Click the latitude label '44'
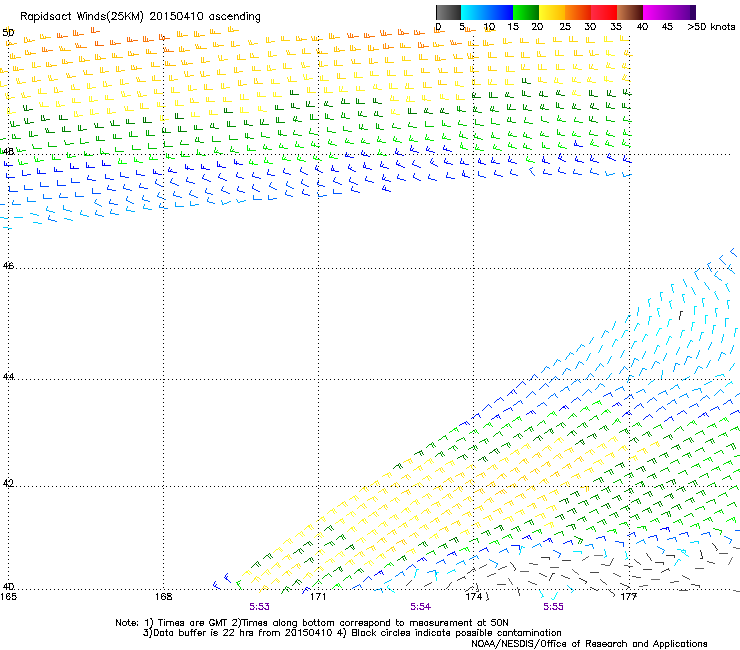Screen dimensions: 740x650 [8, 377]
